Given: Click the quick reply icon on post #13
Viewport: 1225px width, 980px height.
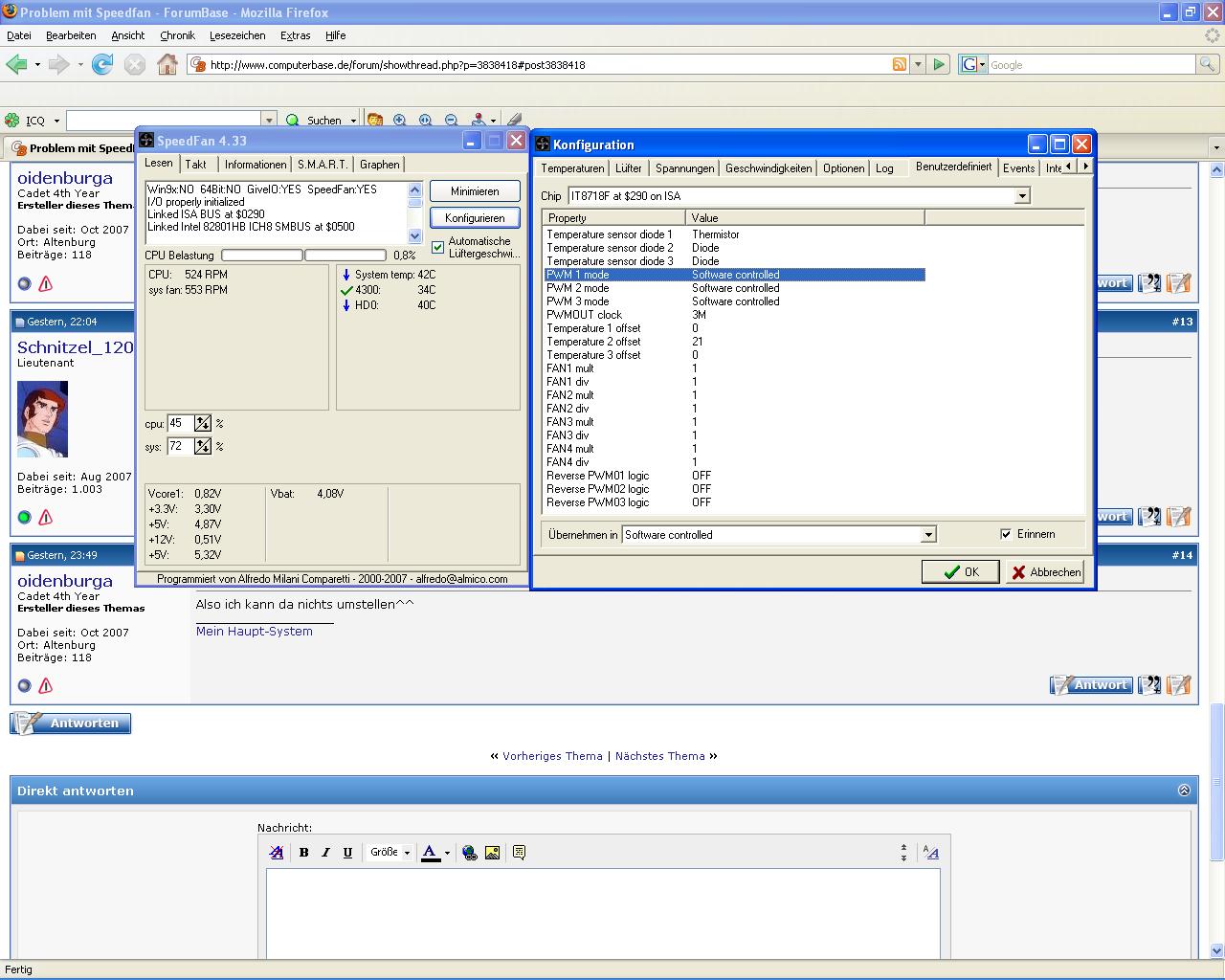Looking at the screenshot, I should tap(1179, 517).
